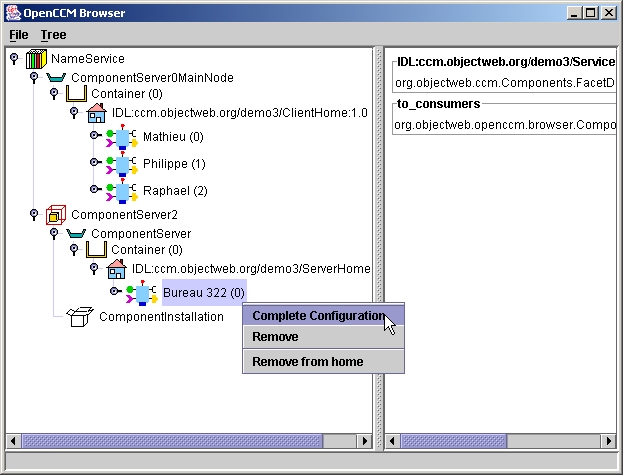This screenshot has width=623, height=475.
Task: Select Mathieu (0) in the tree
Action: point(173,137)
